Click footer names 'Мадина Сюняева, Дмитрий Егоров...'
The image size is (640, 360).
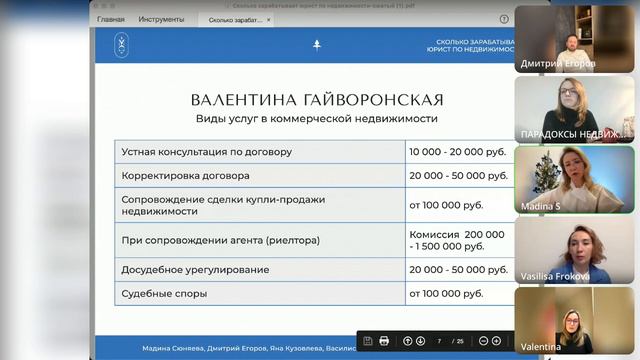pyautogui.click(x=249, y=349)
